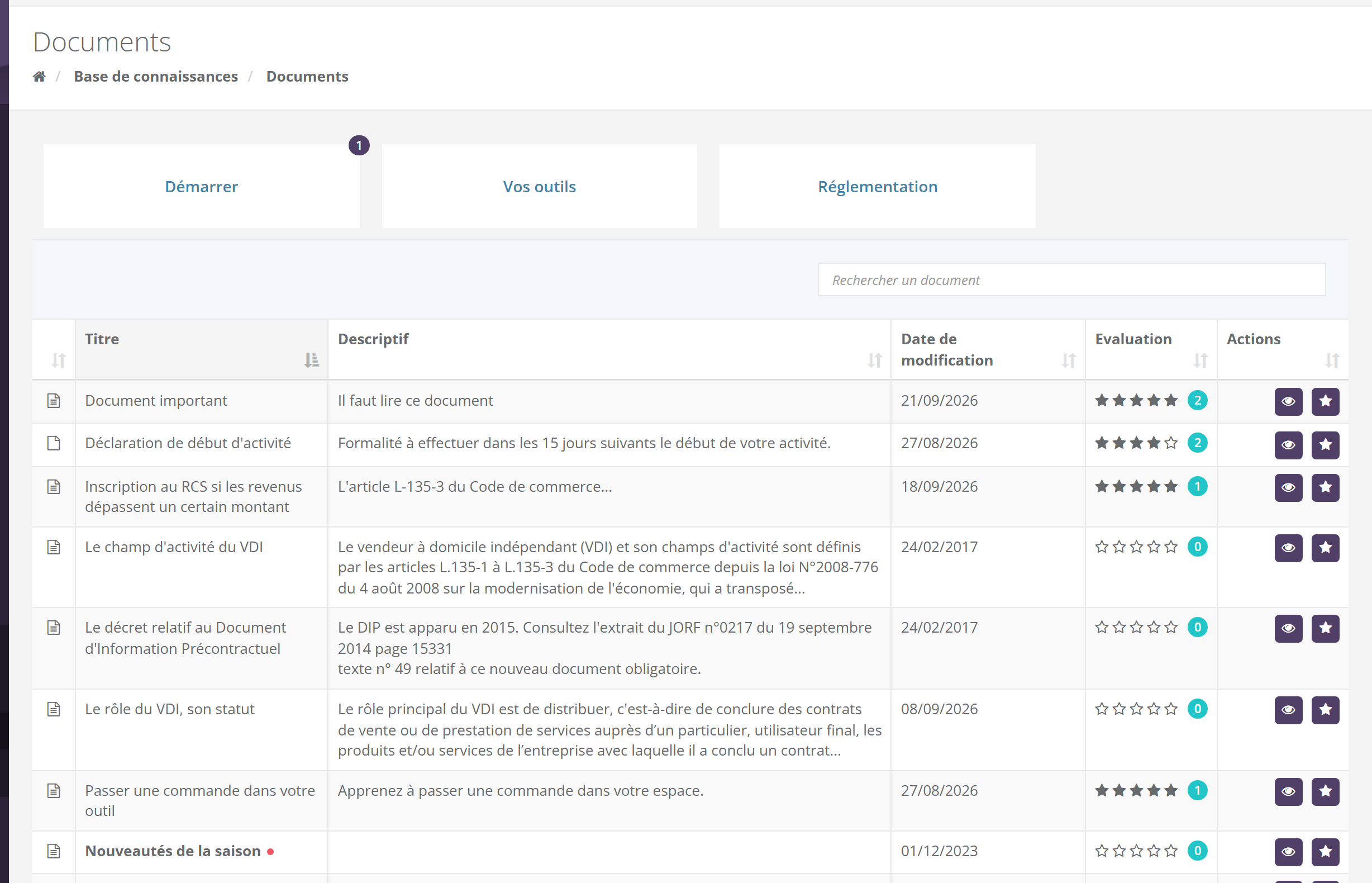View the Inscription au RCS document
Screen dimensions: 1372x883
(1288, 487)
